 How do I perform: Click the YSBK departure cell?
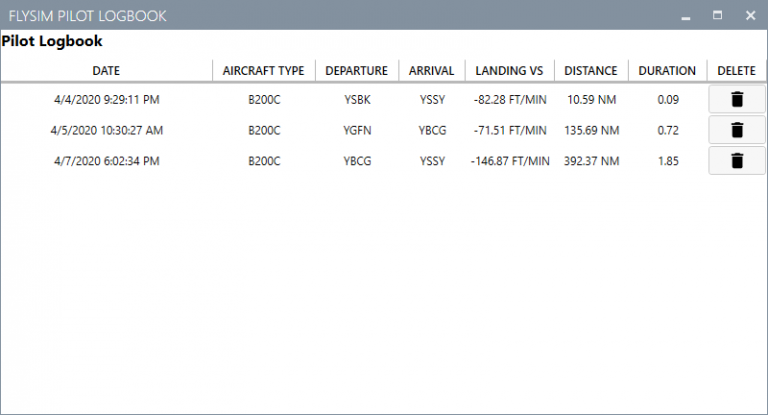coord(357,99)
